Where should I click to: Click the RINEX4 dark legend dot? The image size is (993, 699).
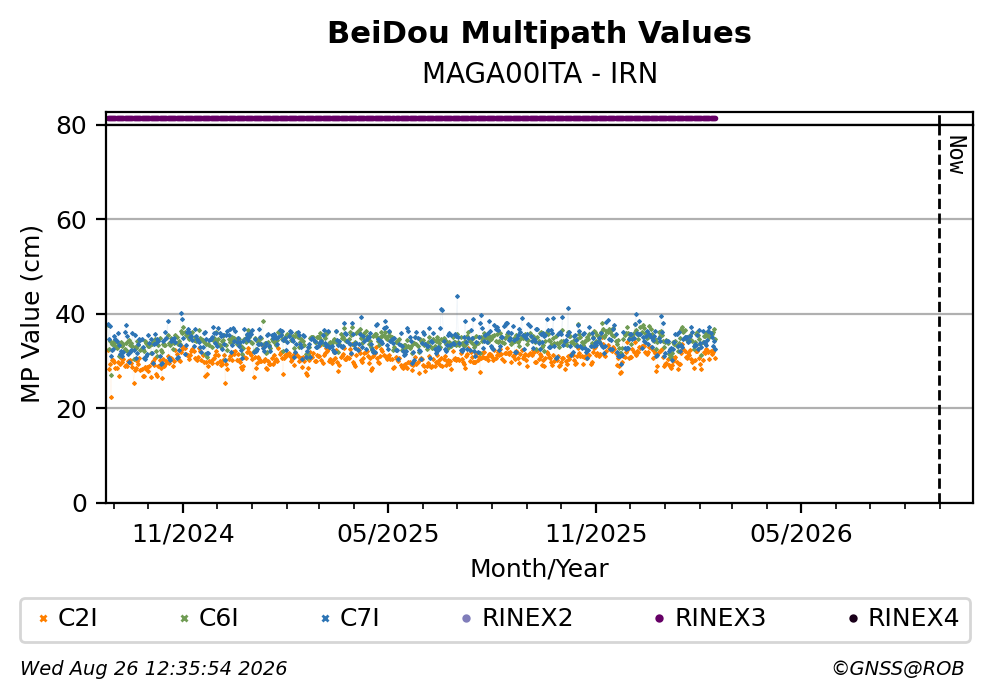[853, 619]
